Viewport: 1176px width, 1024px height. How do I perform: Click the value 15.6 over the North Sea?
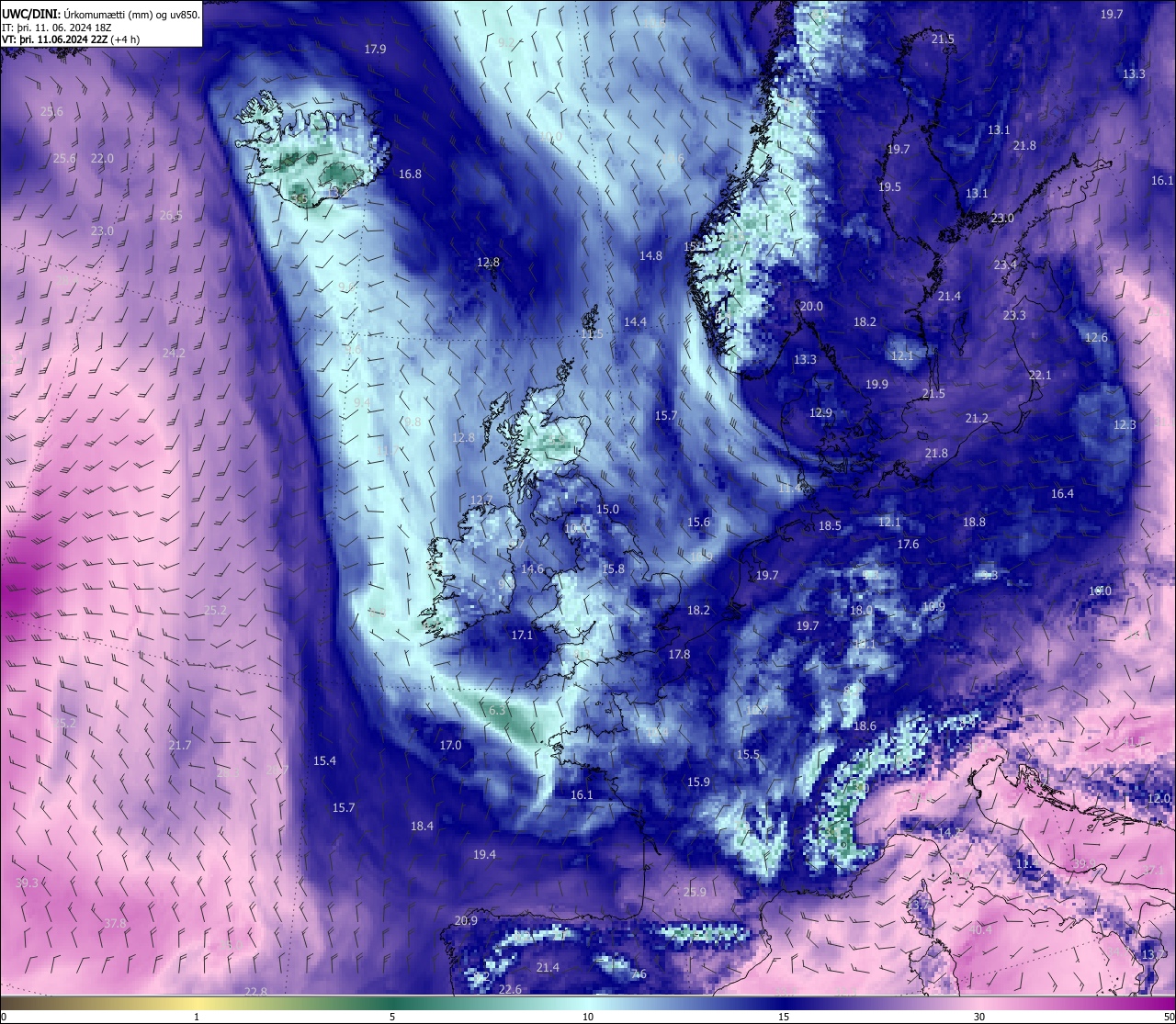(x=698, y=523)
